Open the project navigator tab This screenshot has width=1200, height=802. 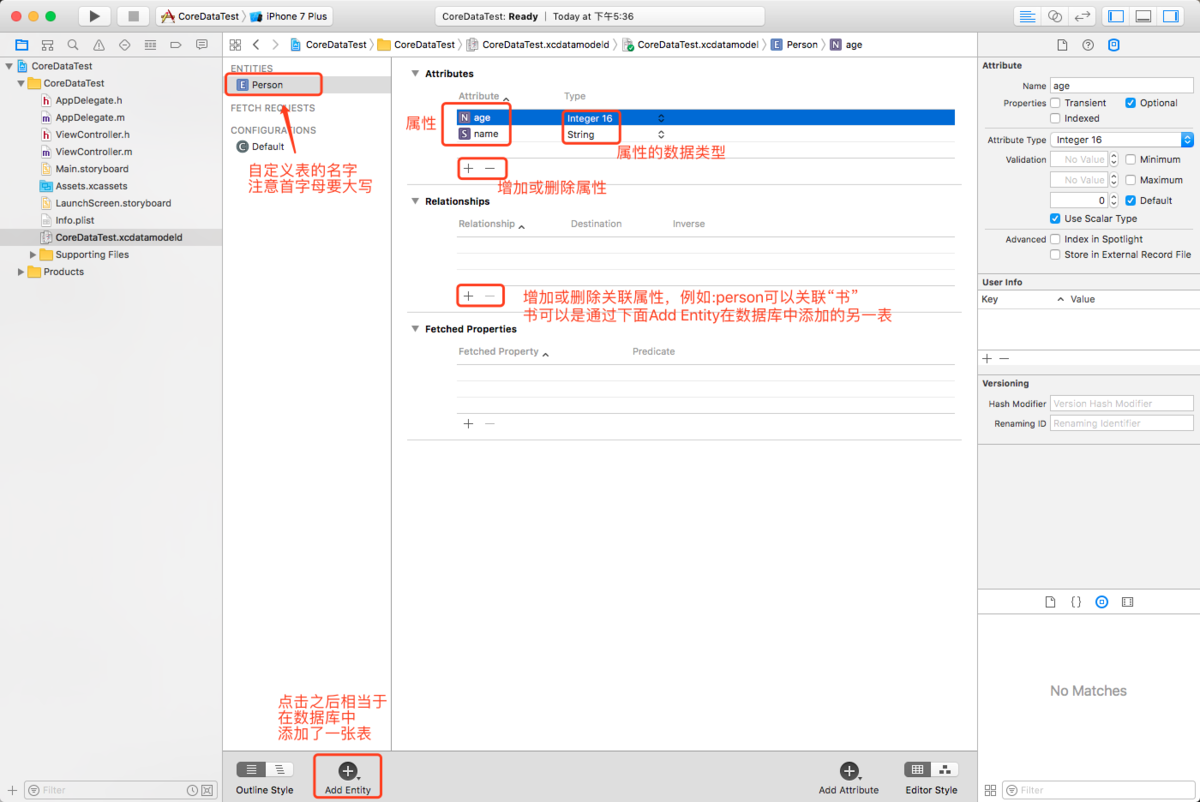click(x=22, y=45)
